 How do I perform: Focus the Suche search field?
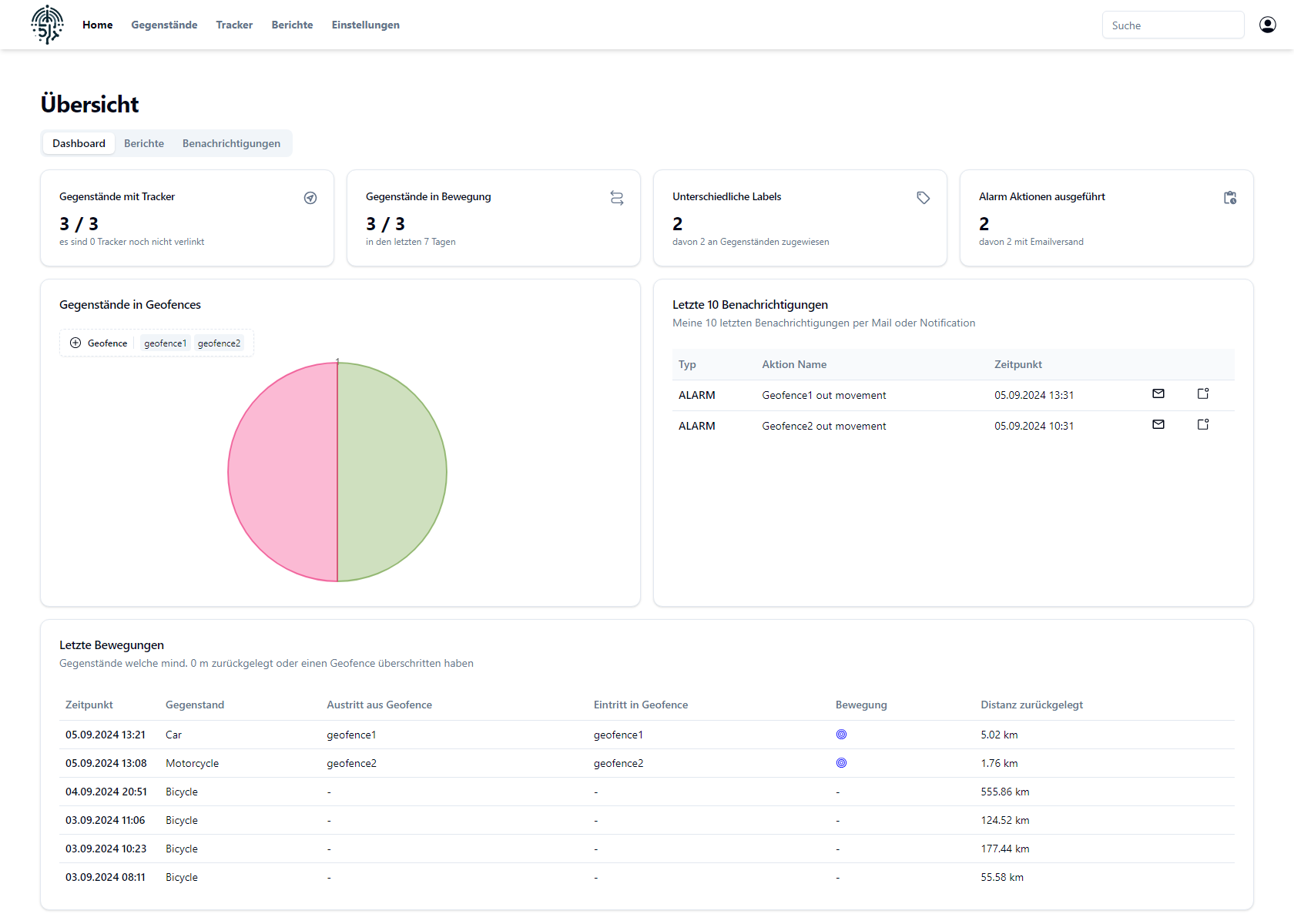1172,25
